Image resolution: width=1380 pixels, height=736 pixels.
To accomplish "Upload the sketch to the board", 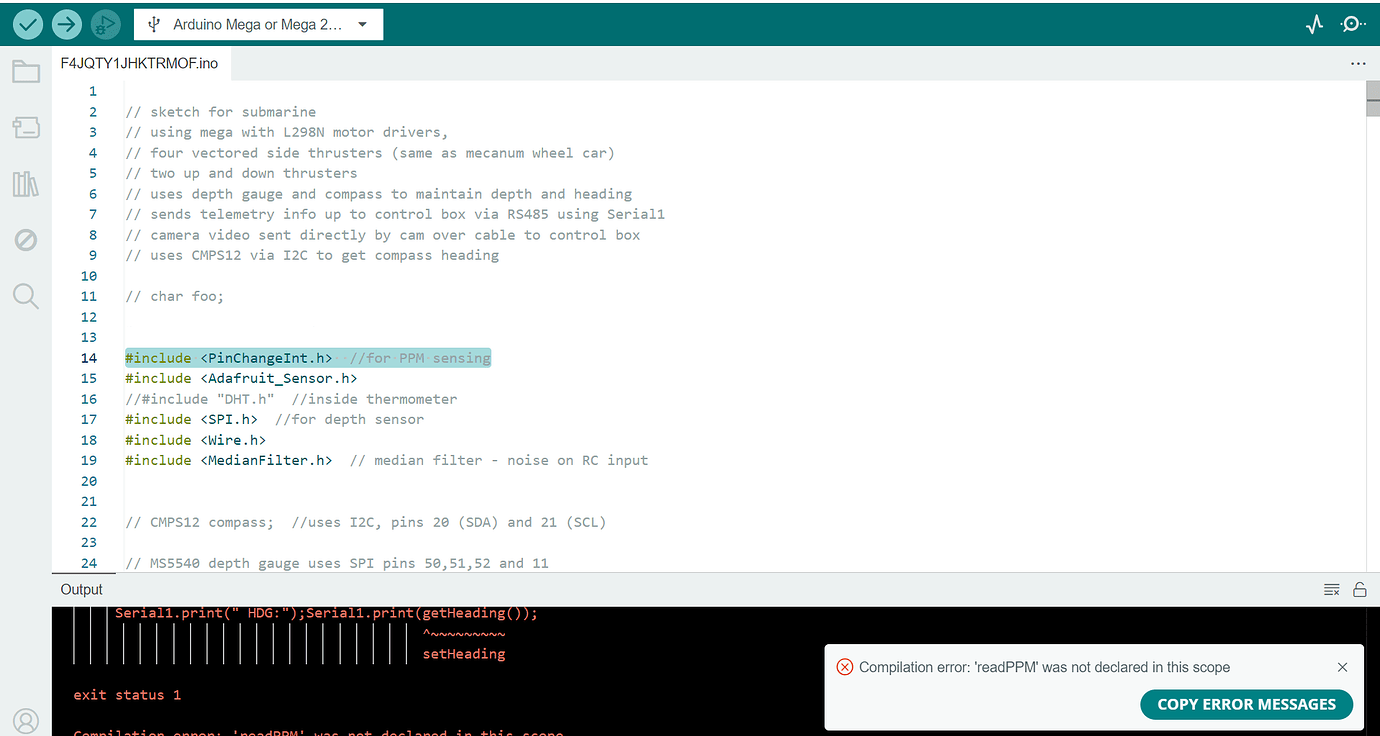I will click(66, 23).
